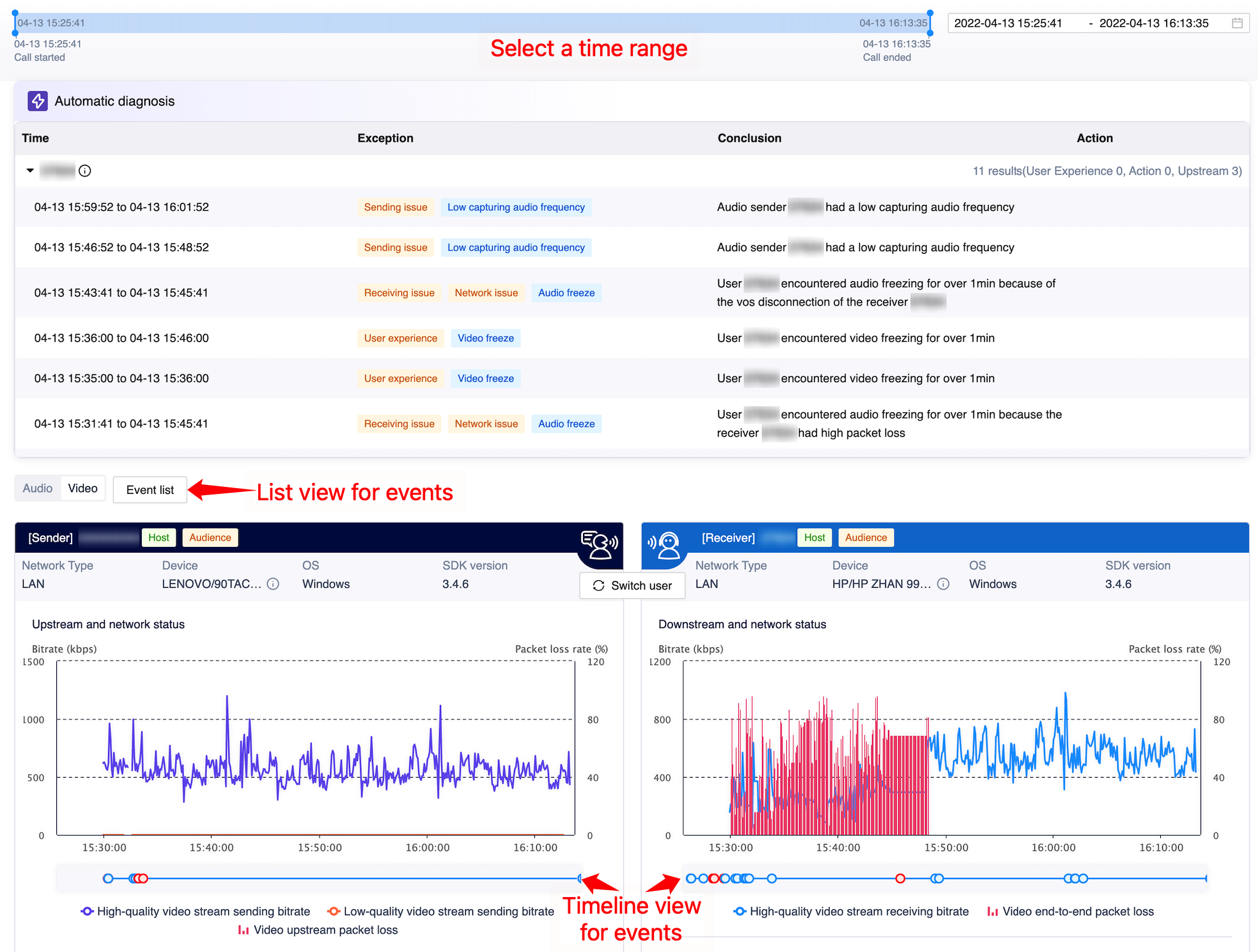1258x952 pixels.
Task: Toggle Video end-to-end packet loss legend
Action: (x=1070, y=911)
